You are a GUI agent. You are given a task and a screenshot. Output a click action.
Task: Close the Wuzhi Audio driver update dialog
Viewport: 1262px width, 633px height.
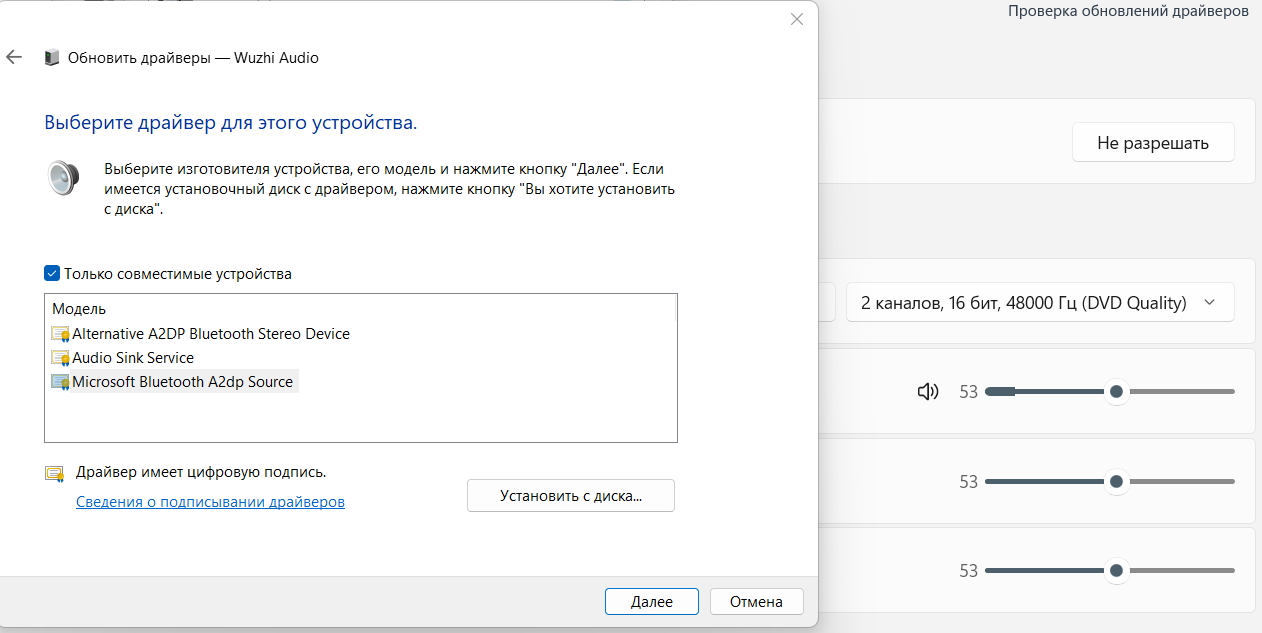pyautogui.click(x=796, y=19)
